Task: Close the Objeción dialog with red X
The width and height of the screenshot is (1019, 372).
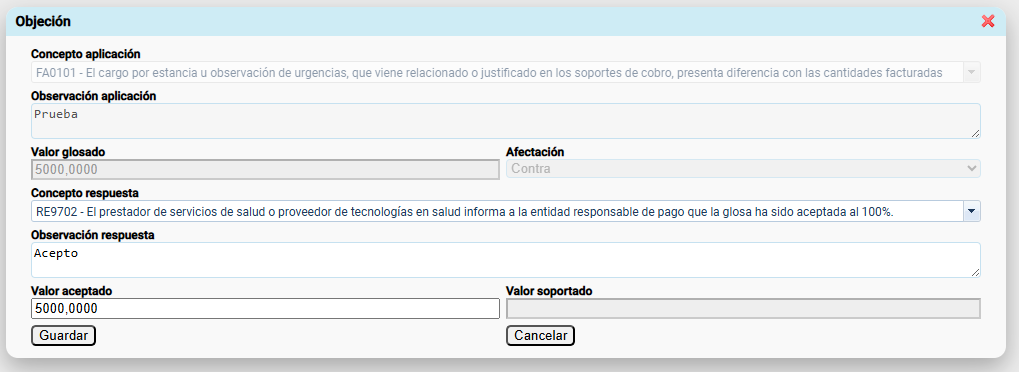Action: point(988,21)
